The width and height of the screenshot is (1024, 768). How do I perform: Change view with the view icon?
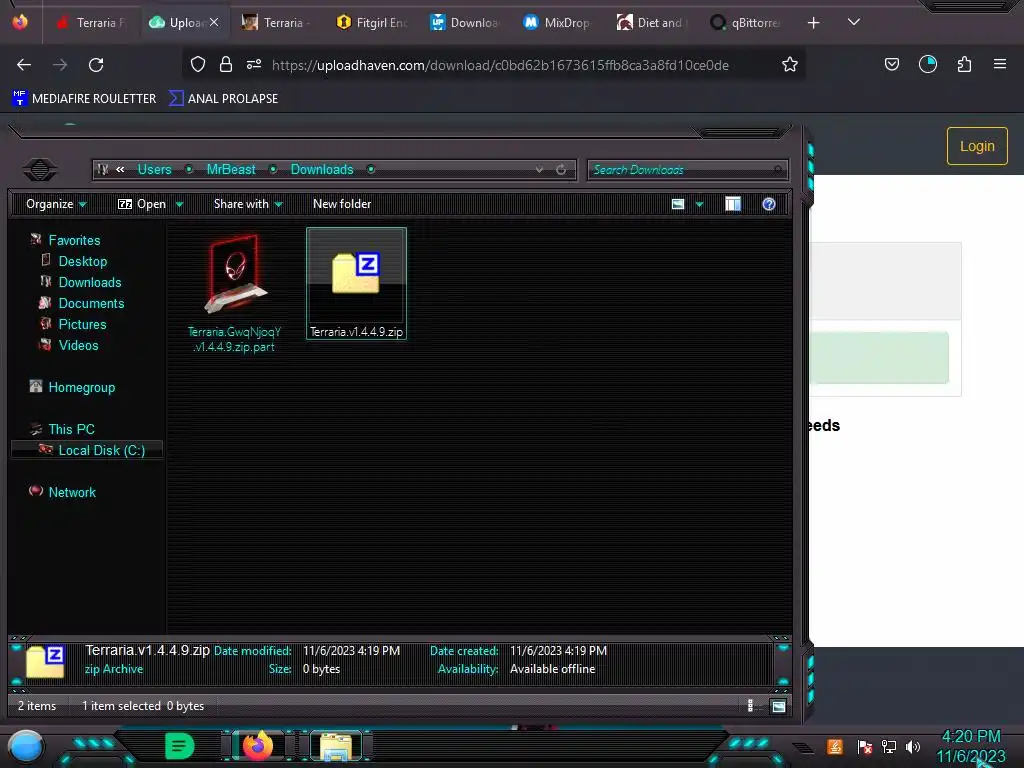pyautogui.click(x=678, y=204)
